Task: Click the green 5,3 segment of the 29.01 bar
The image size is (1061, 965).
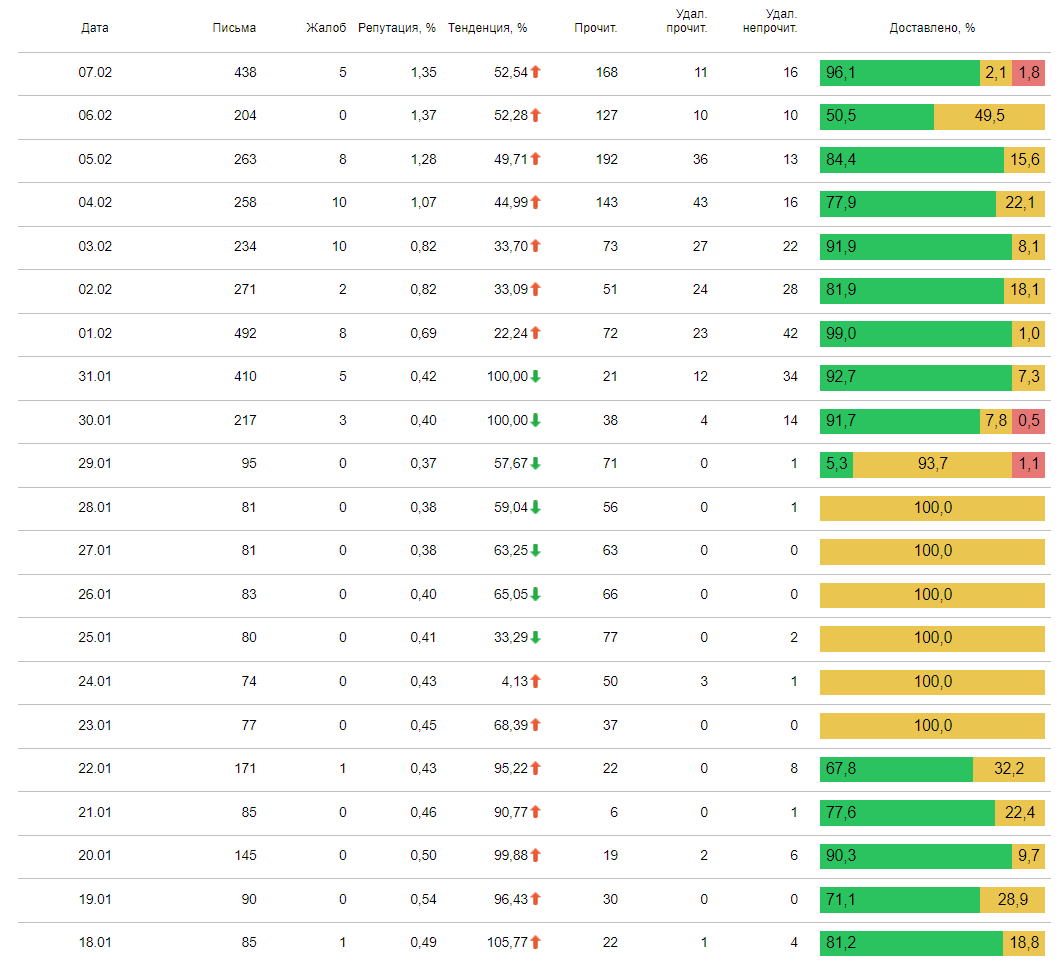Action: pos(836,464)
